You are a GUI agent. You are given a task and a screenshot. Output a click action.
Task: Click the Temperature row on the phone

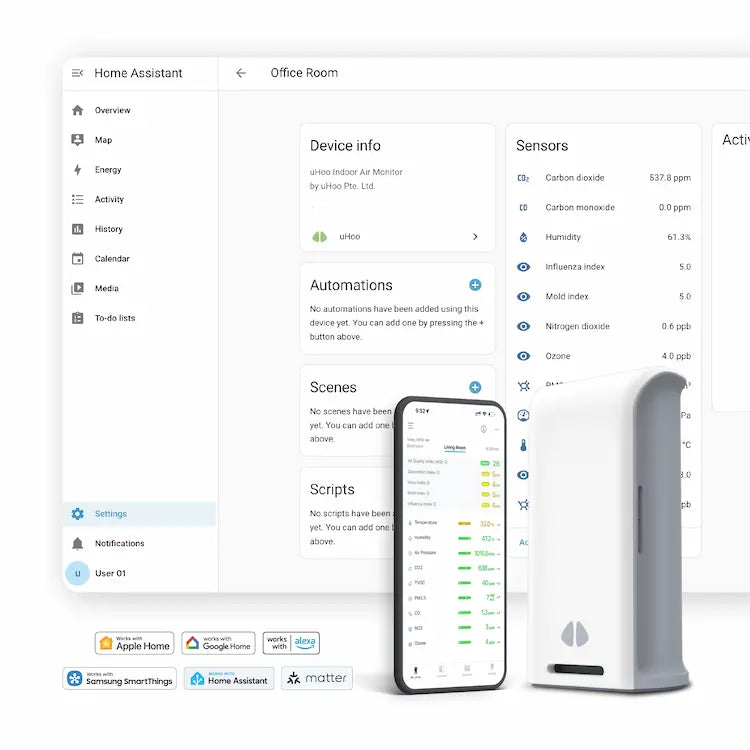pos(454,524)
